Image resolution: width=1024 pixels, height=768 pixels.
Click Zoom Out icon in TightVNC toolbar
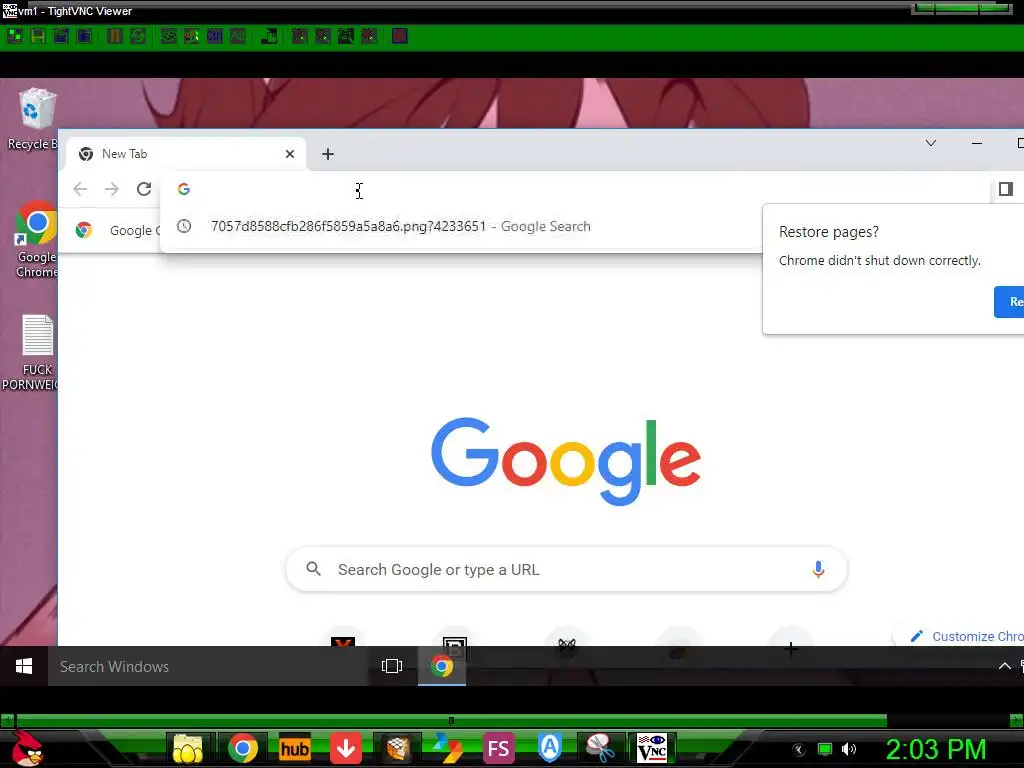pos(323,36)
